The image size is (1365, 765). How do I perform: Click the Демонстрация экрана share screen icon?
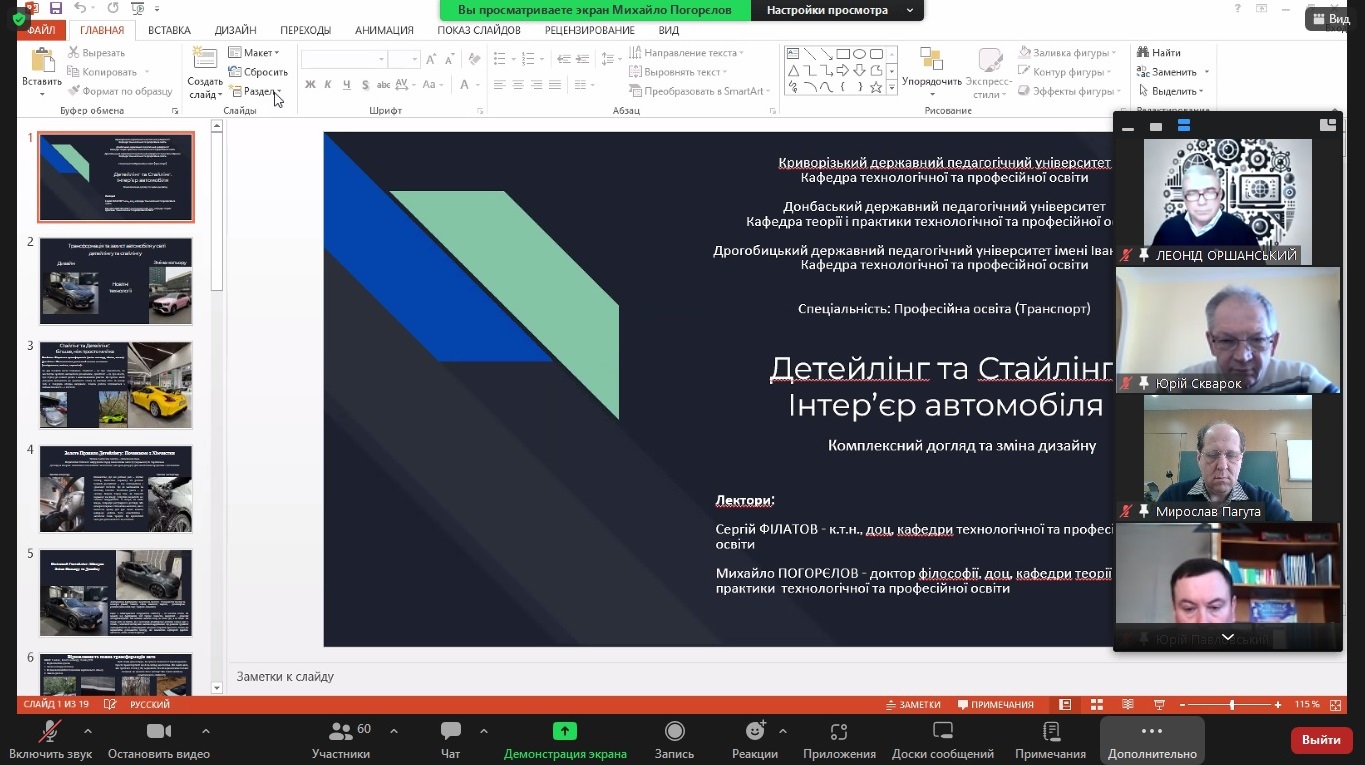(x=565, y=732)
